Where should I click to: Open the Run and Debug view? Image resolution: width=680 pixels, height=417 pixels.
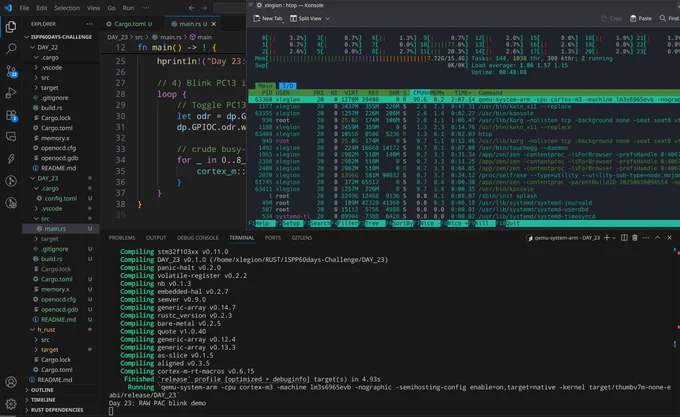tap(11, 93)
